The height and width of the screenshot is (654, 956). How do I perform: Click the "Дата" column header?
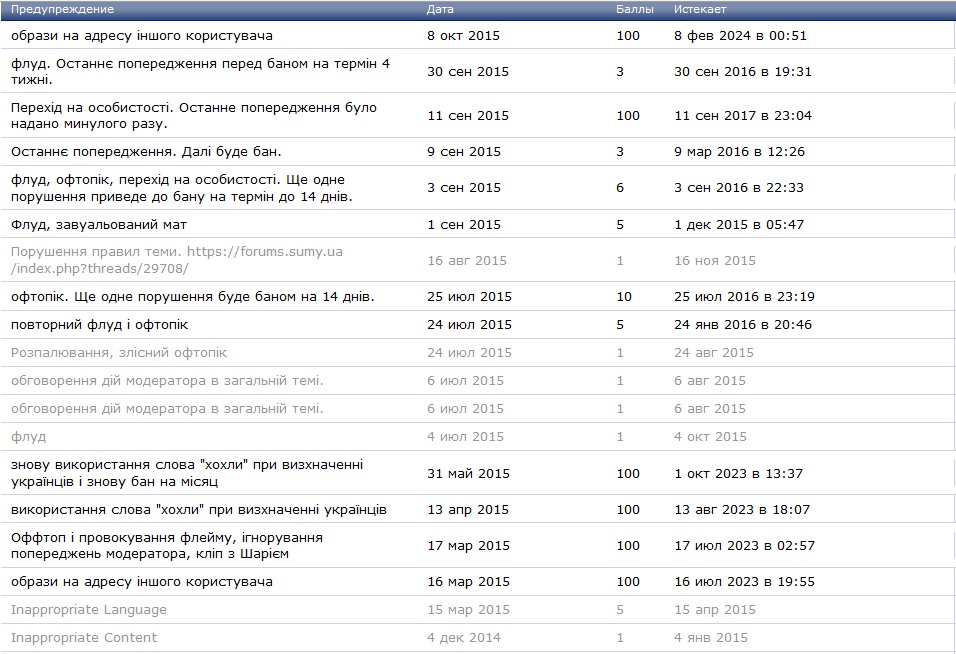coord(439,9)
